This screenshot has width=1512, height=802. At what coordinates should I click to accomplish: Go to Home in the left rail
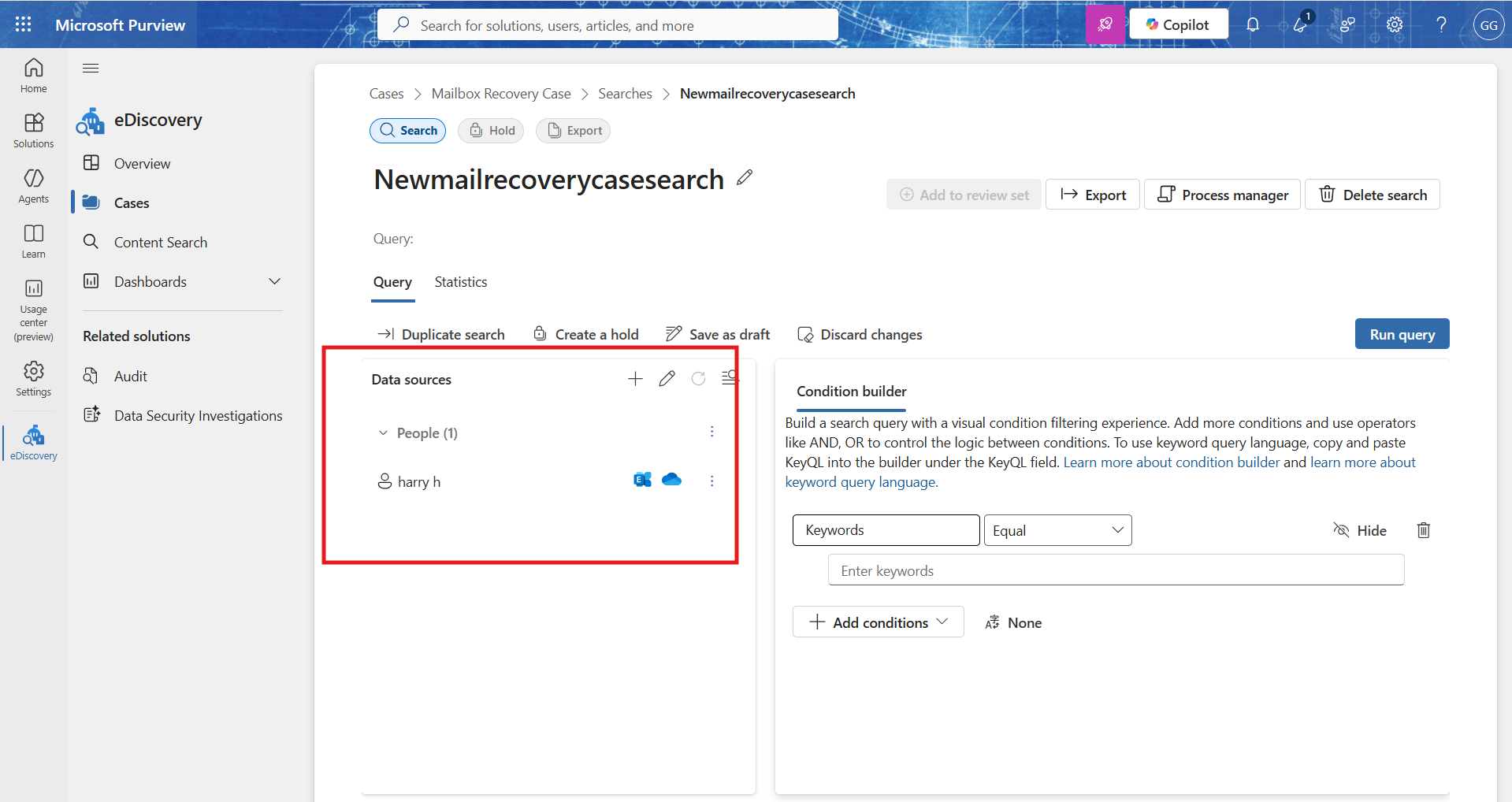33,76
